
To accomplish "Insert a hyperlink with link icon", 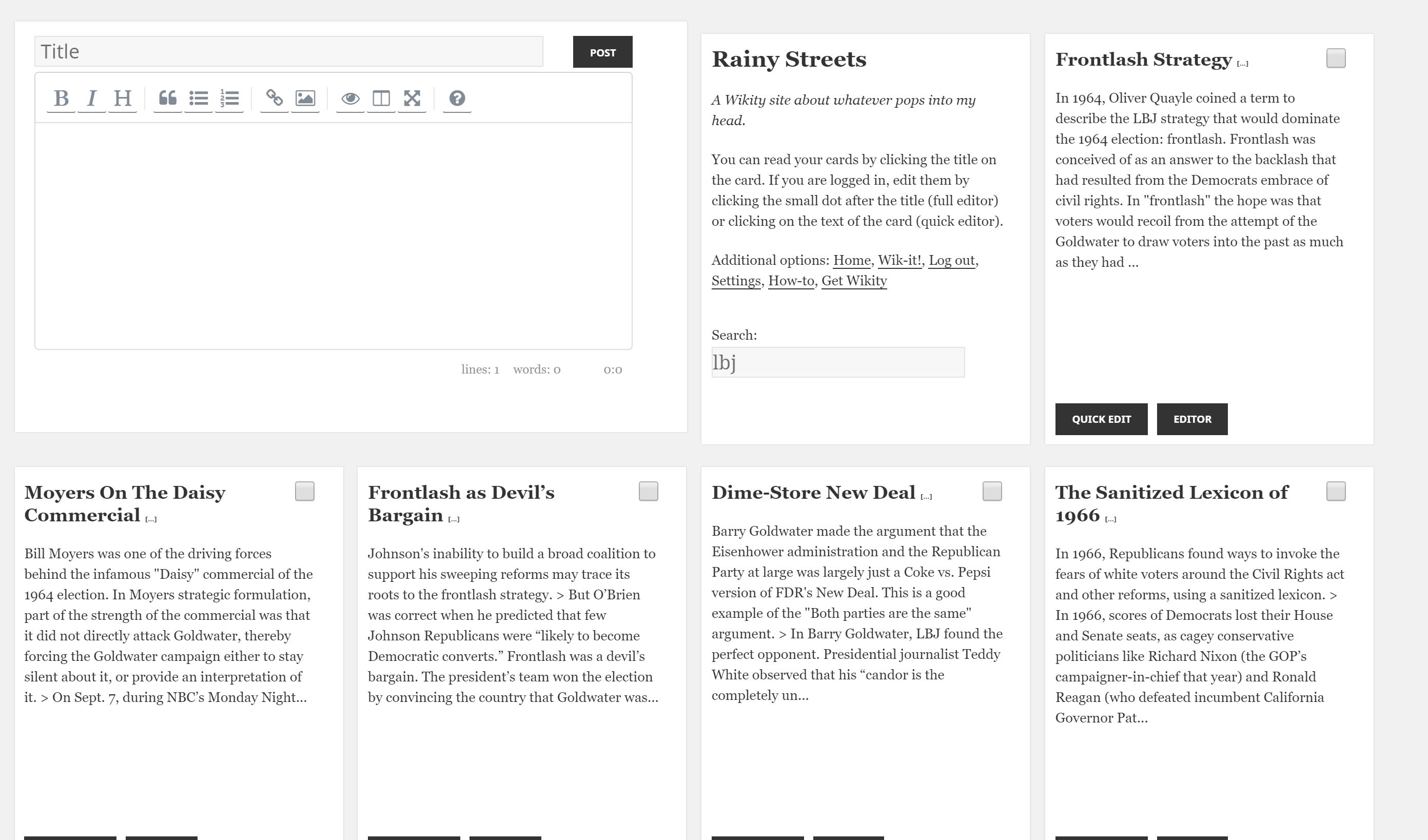I will 275,99.
